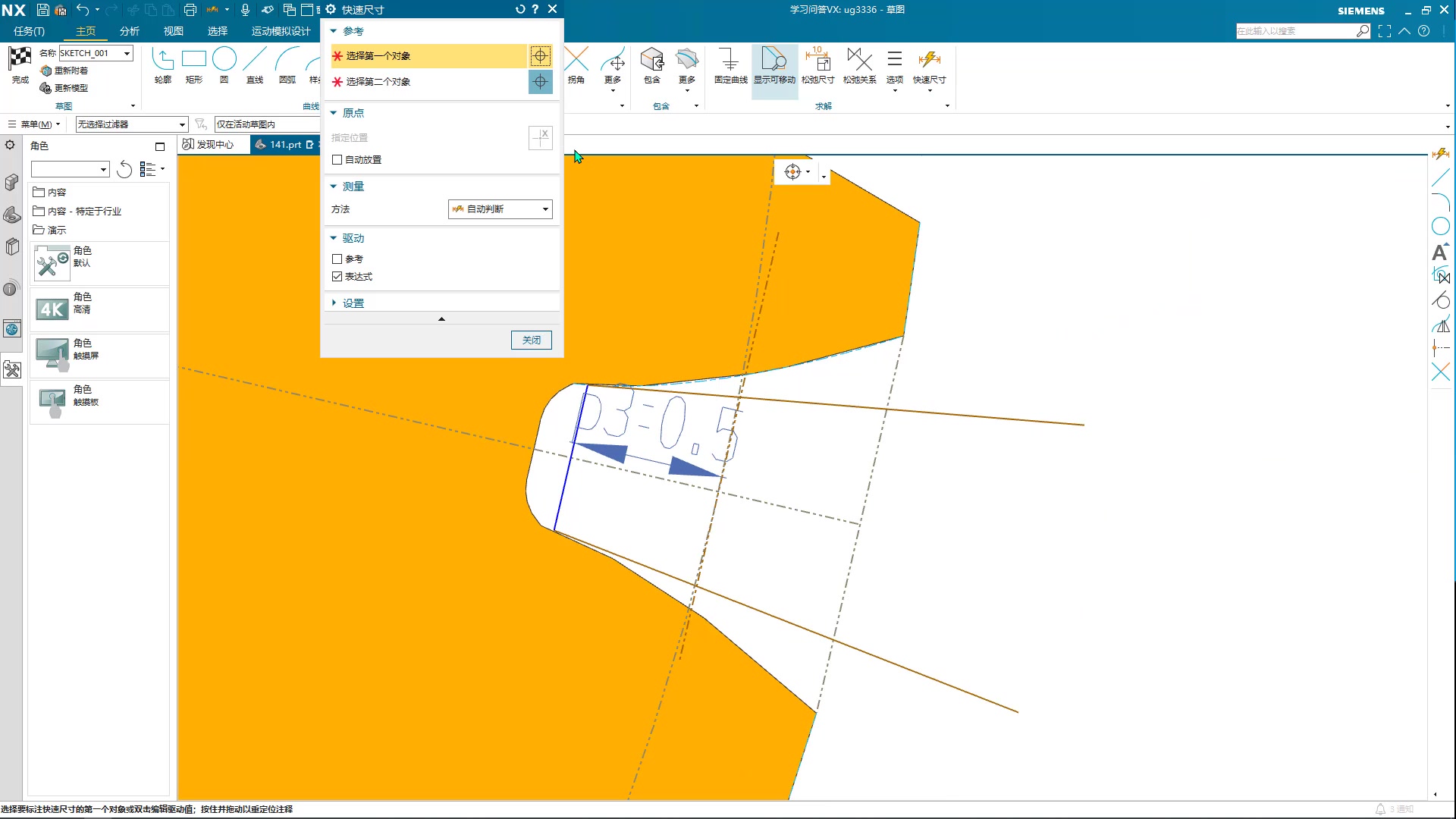Toggle the Show Movable tool
1456x819 pixels.
[x=774, y=61]
